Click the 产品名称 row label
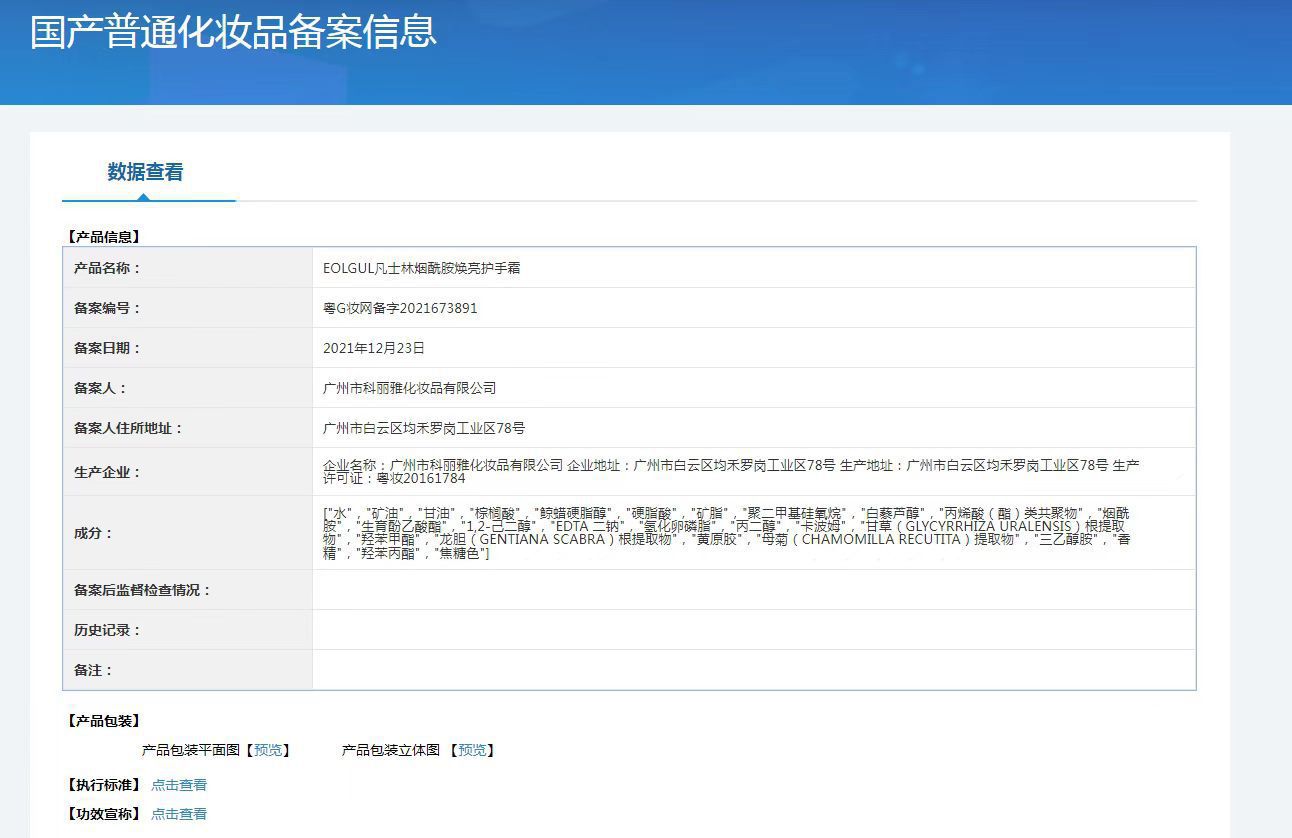Image resolution: width=1292 pixels, height=838 pixels. [x=107, y=268]
